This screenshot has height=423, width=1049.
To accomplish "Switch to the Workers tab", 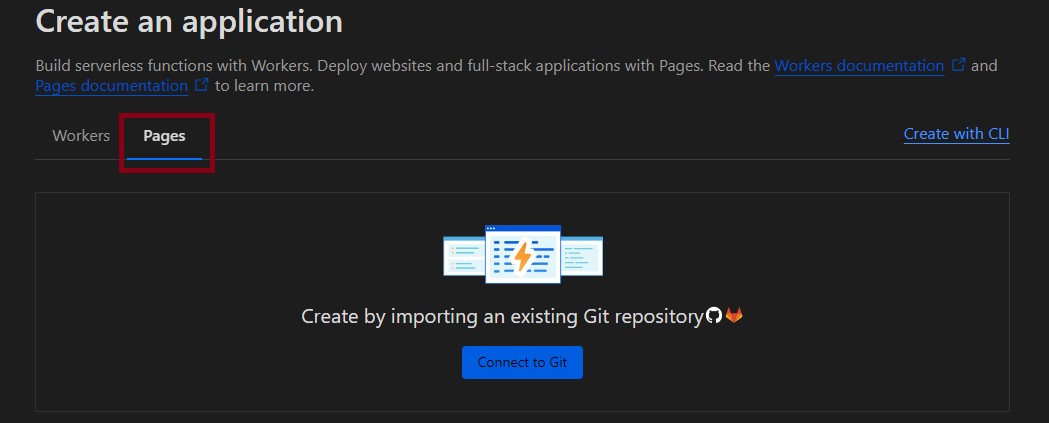I will tap(81, 136).
